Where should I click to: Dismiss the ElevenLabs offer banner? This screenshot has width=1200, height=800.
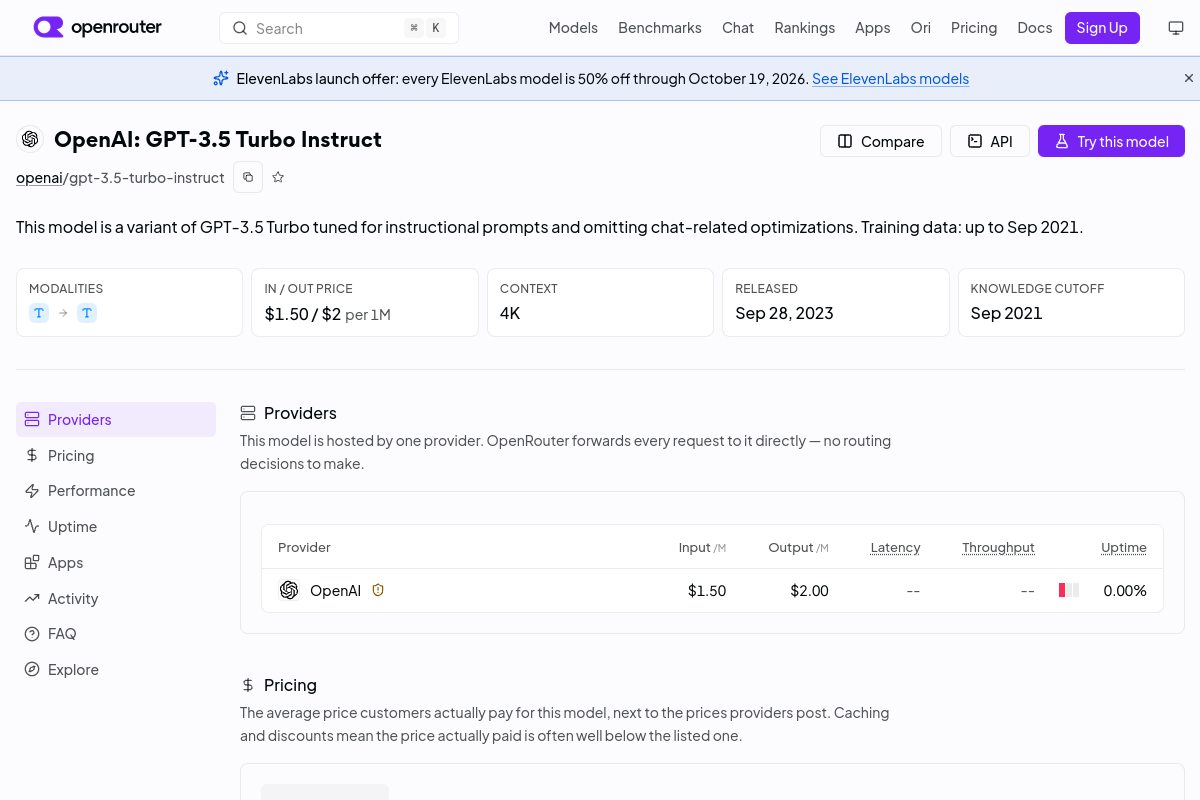pyautogui.click(x=1189, y=78)
